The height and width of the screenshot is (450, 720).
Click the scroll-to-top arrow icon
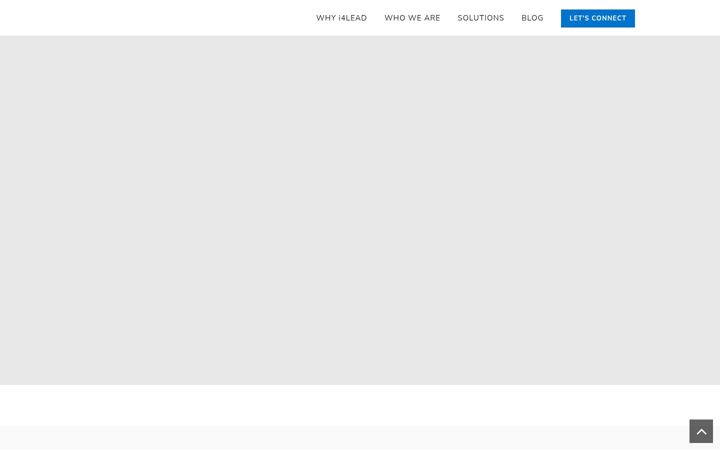[x=701, y=431]
